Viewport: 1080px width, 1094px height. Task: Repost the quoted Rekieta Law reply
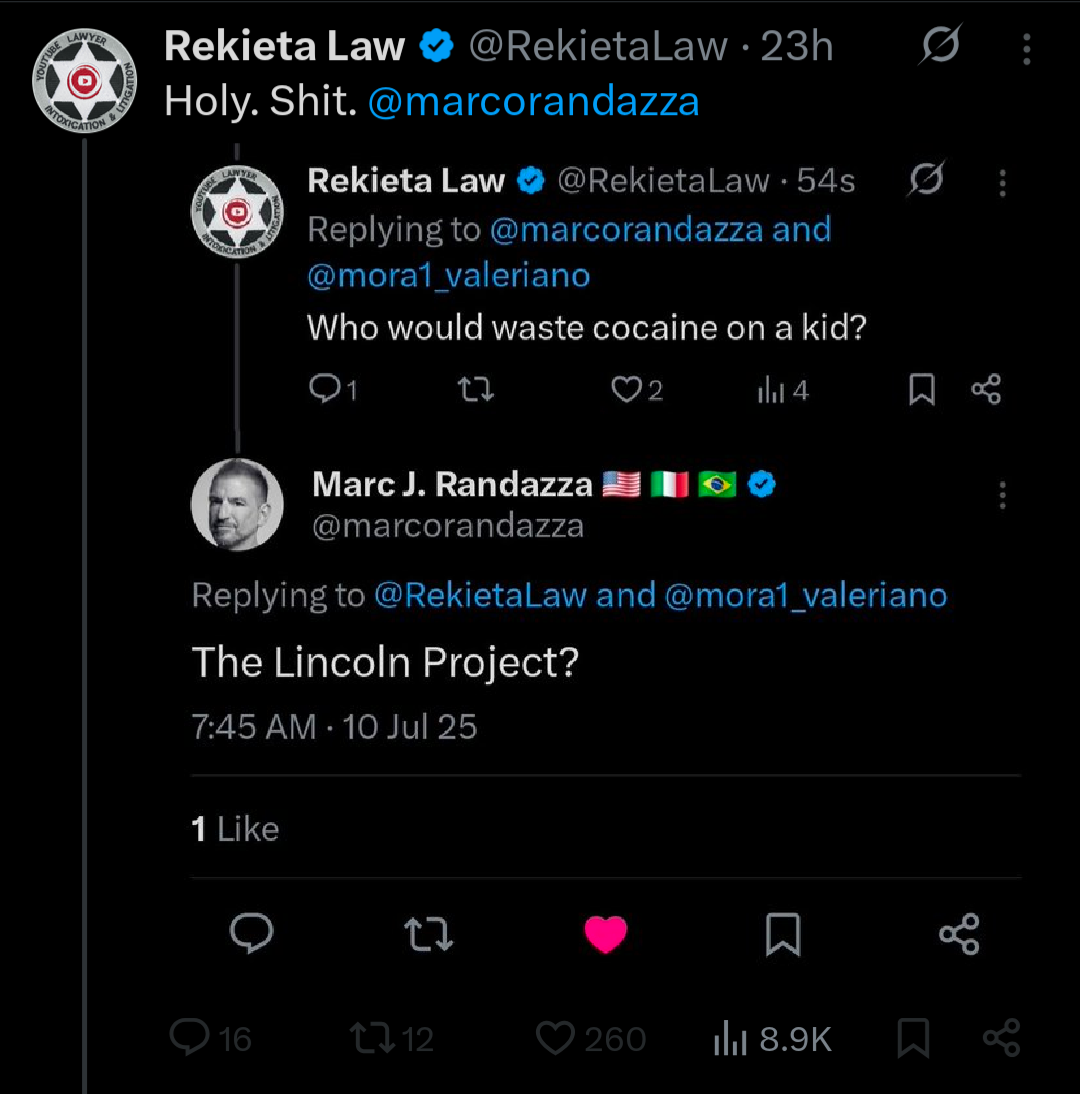tap(475, 389)
